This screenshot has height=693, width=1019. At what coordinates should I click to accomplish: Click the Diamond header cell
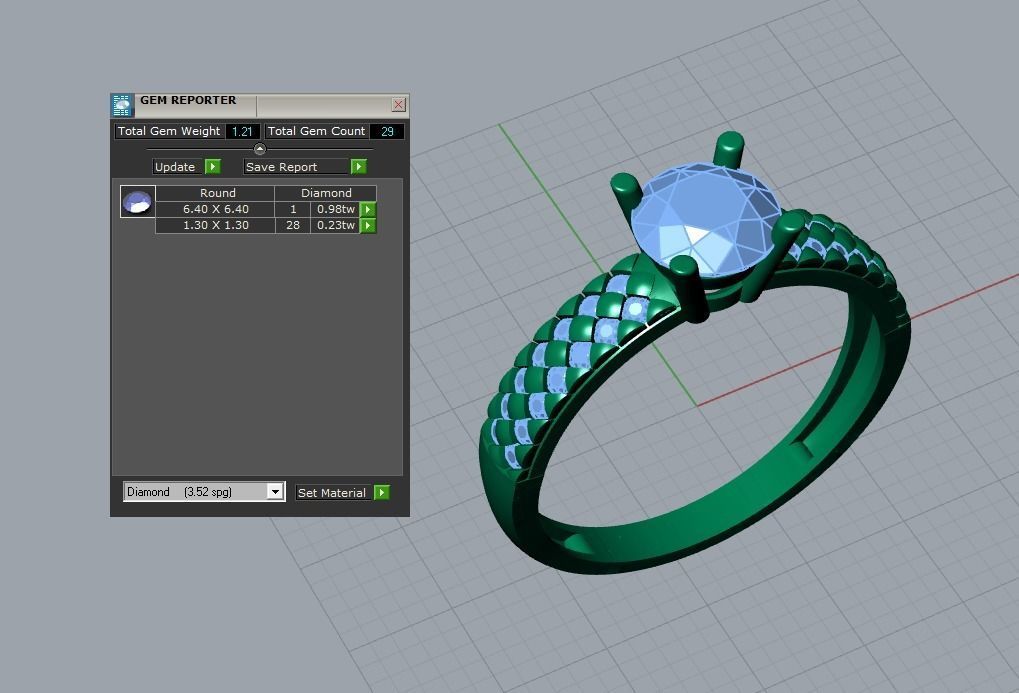tap(326, 193)
